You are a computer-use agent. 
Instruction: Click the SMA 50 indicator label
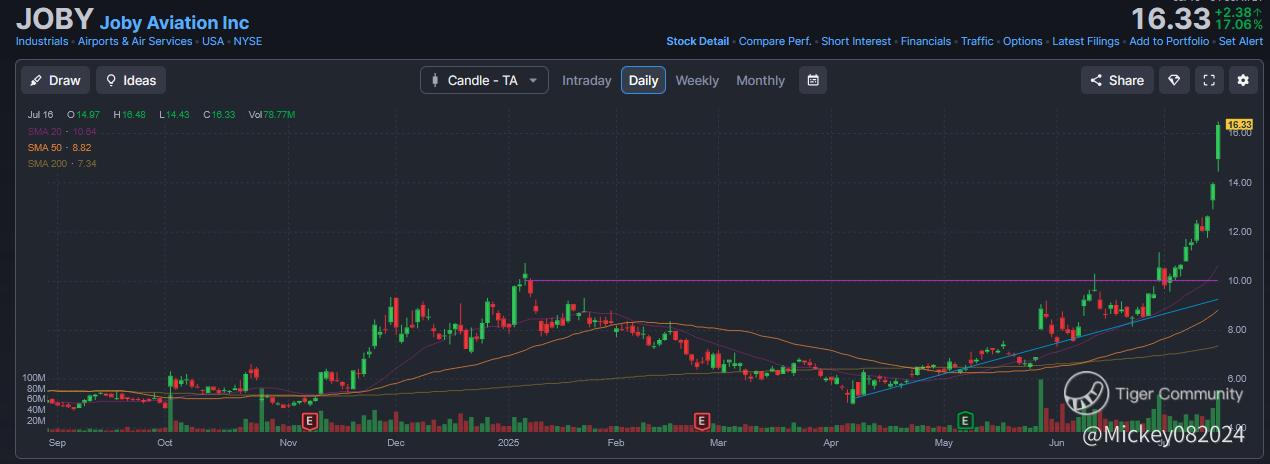point(60,147)
